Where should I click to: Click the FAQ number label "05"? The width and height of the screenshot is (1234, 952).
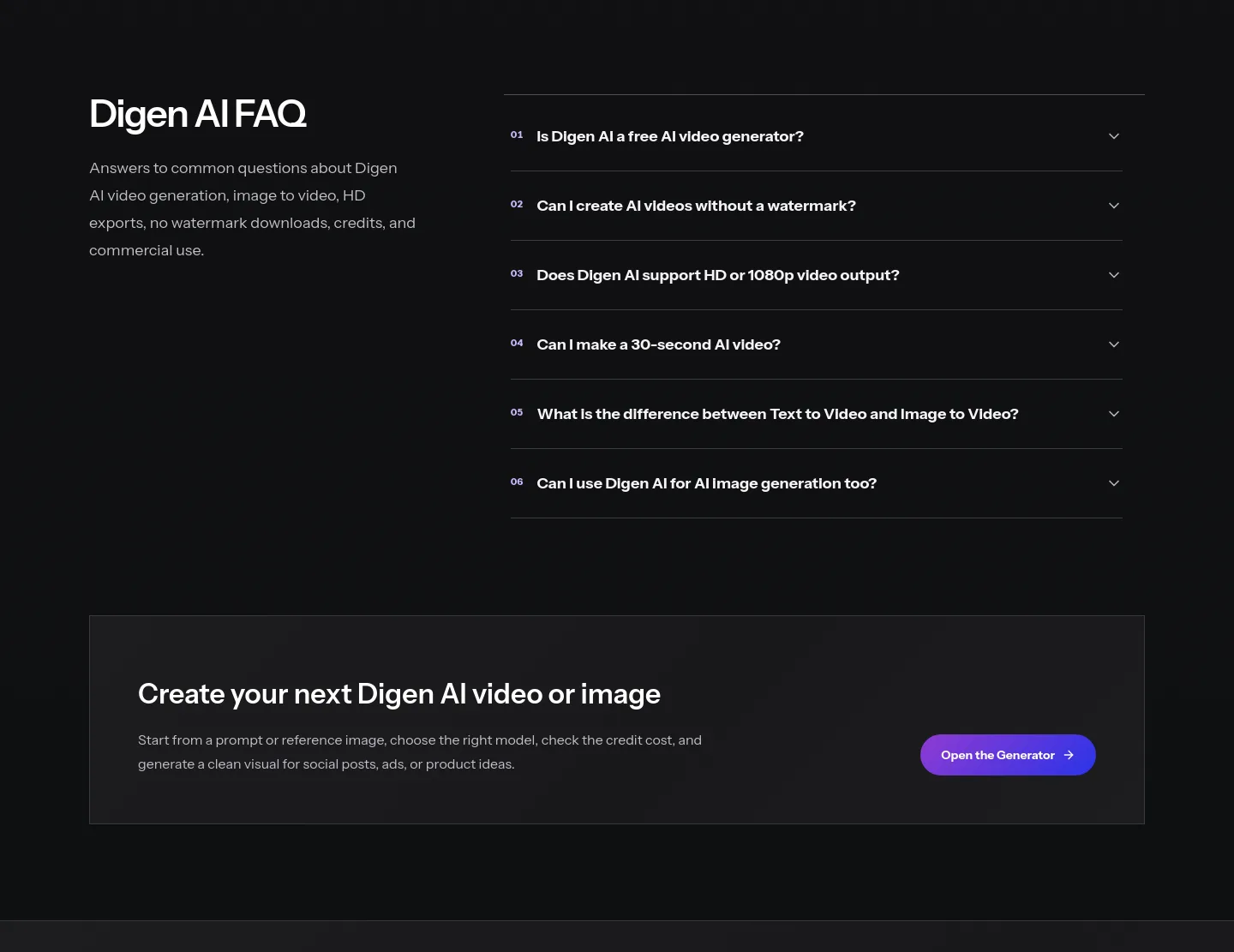517,413
